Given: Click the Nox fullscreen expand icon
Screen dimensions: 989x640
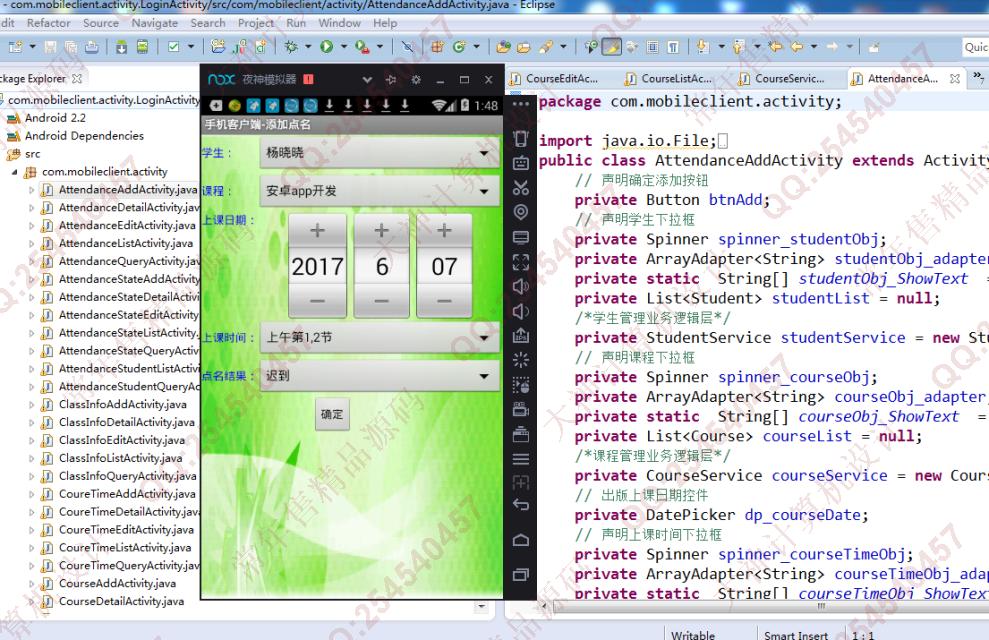Looking at the screenshot, I should tap(520, 262).
